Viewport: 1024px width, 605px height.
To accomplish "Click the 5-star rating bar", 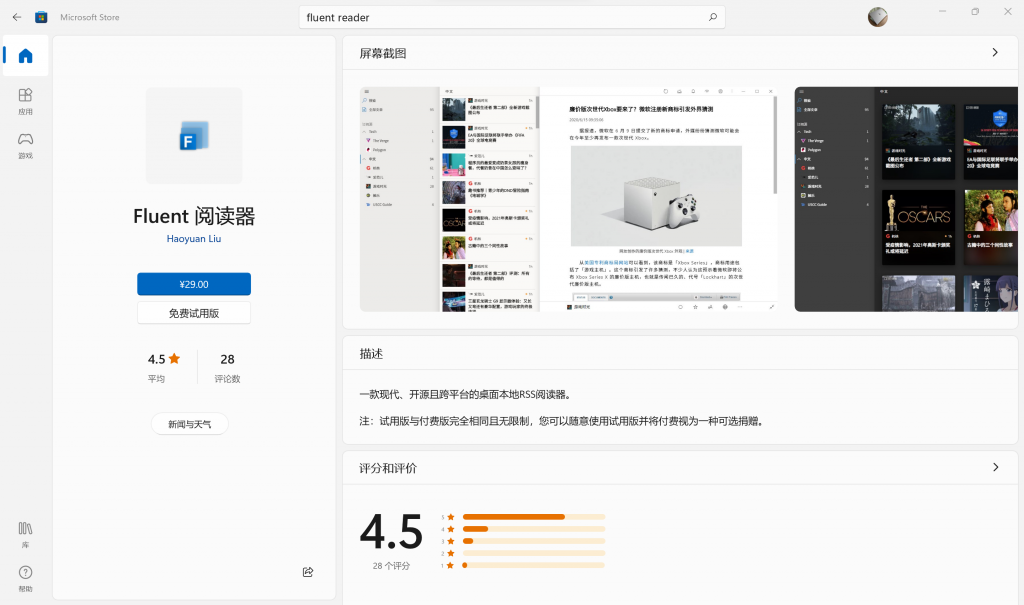I will tap(534, 517).
